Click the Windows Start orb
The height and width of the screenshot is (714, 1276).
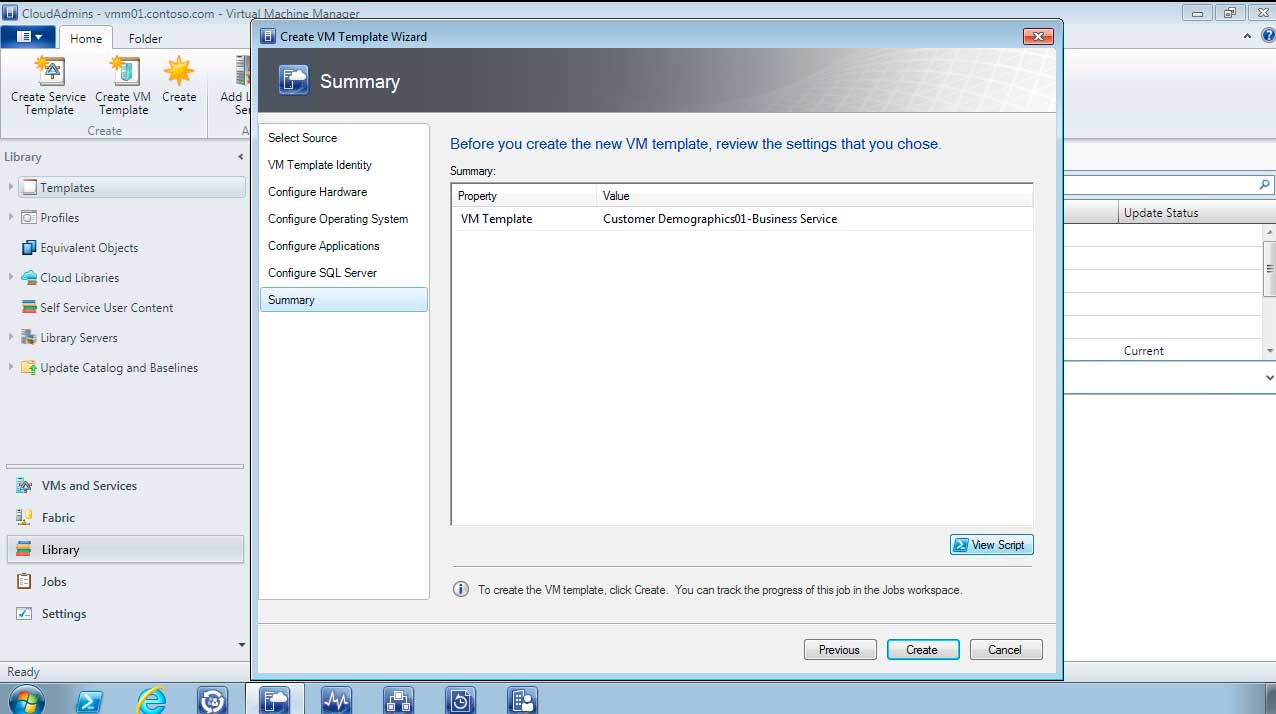[26, 700]
